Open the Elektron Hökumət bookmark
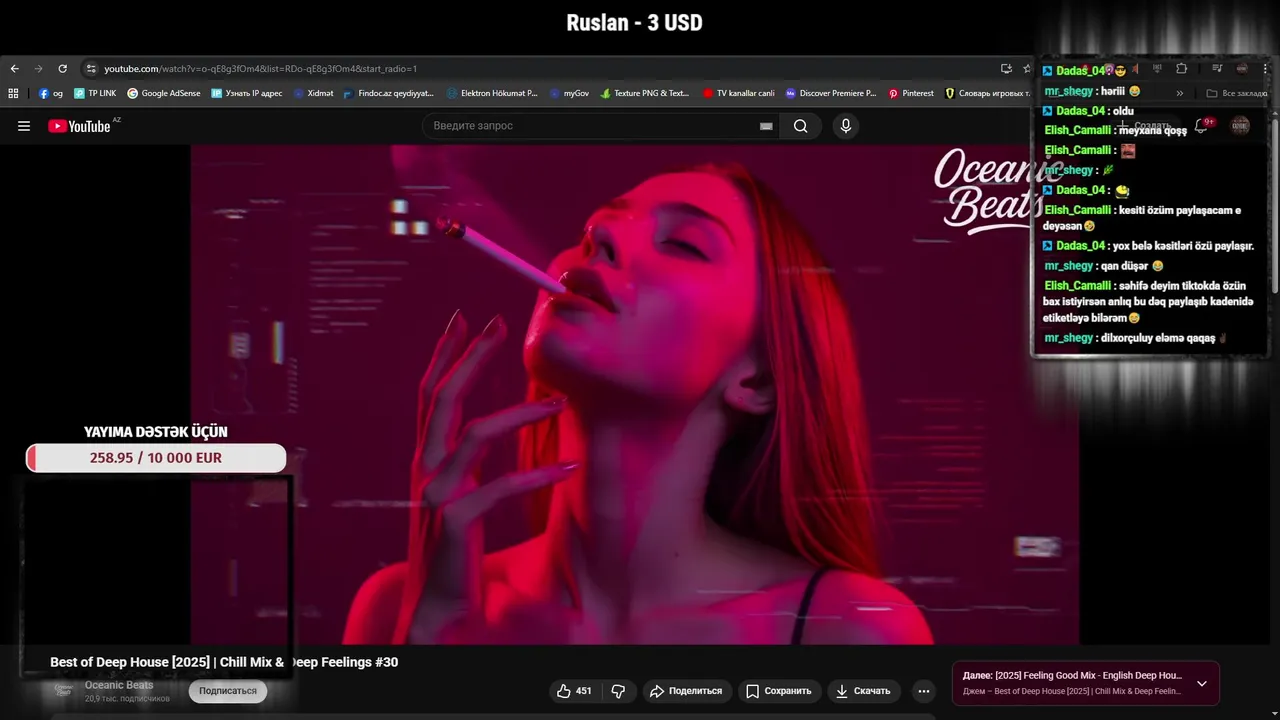Image resolution: width=1280 pixels, height=720 pixels. [492, 93]
